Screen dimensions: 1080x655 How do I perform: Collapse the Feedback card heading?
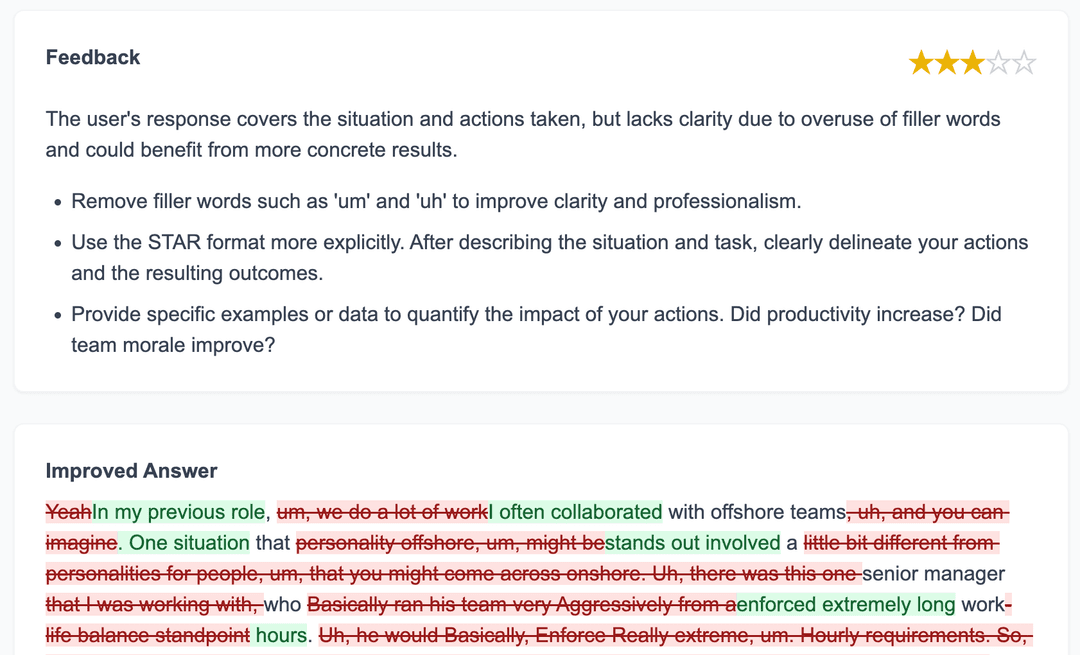(x=93, y=57)
